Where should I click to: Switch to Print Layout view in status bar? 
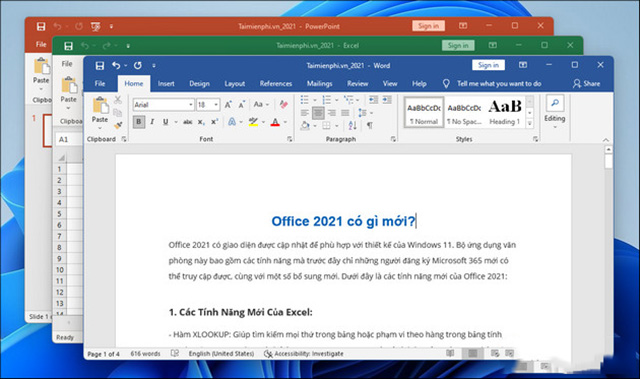pos(473,353)
